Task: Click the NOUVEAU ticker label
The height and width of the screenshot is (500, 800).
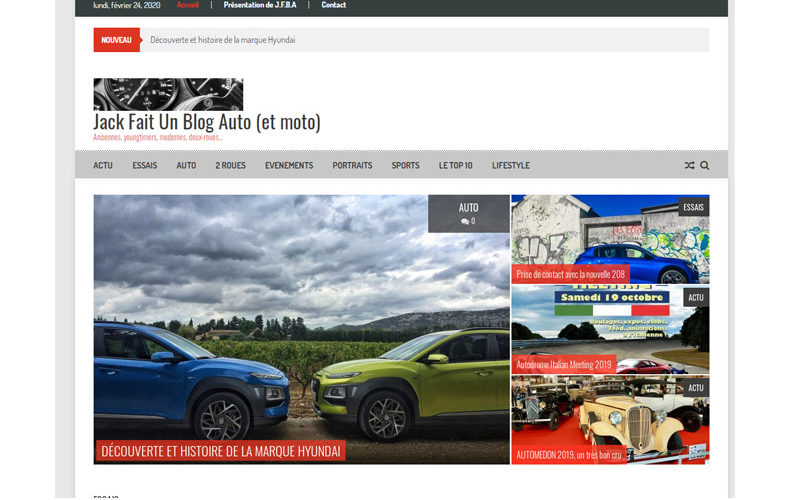Action: point(116,40)
